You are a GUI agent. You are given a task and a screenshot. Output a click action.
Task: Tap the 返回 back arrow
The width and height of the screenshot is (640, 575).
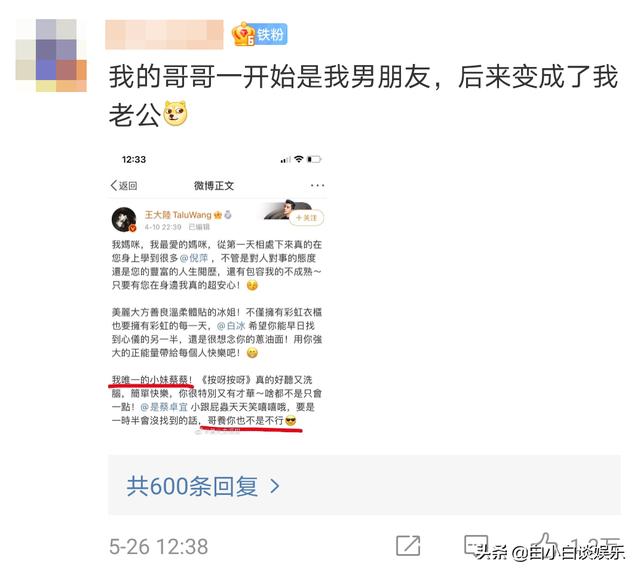[x=124, y=185]
